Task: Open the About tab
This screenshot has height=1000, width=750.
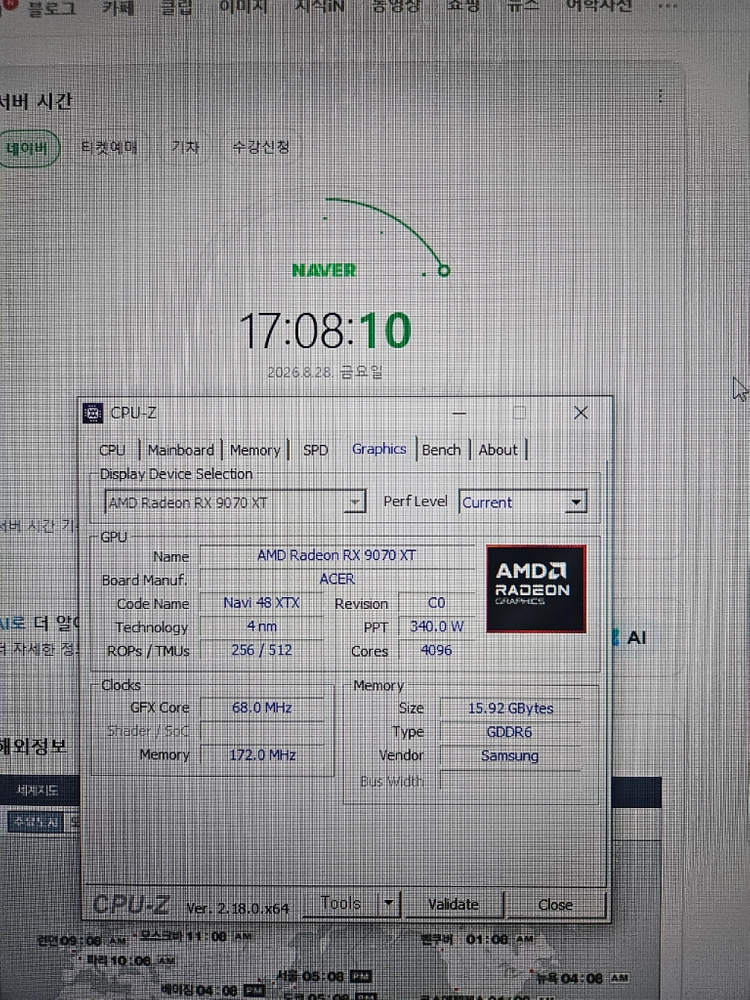Action: pos(498,450)
